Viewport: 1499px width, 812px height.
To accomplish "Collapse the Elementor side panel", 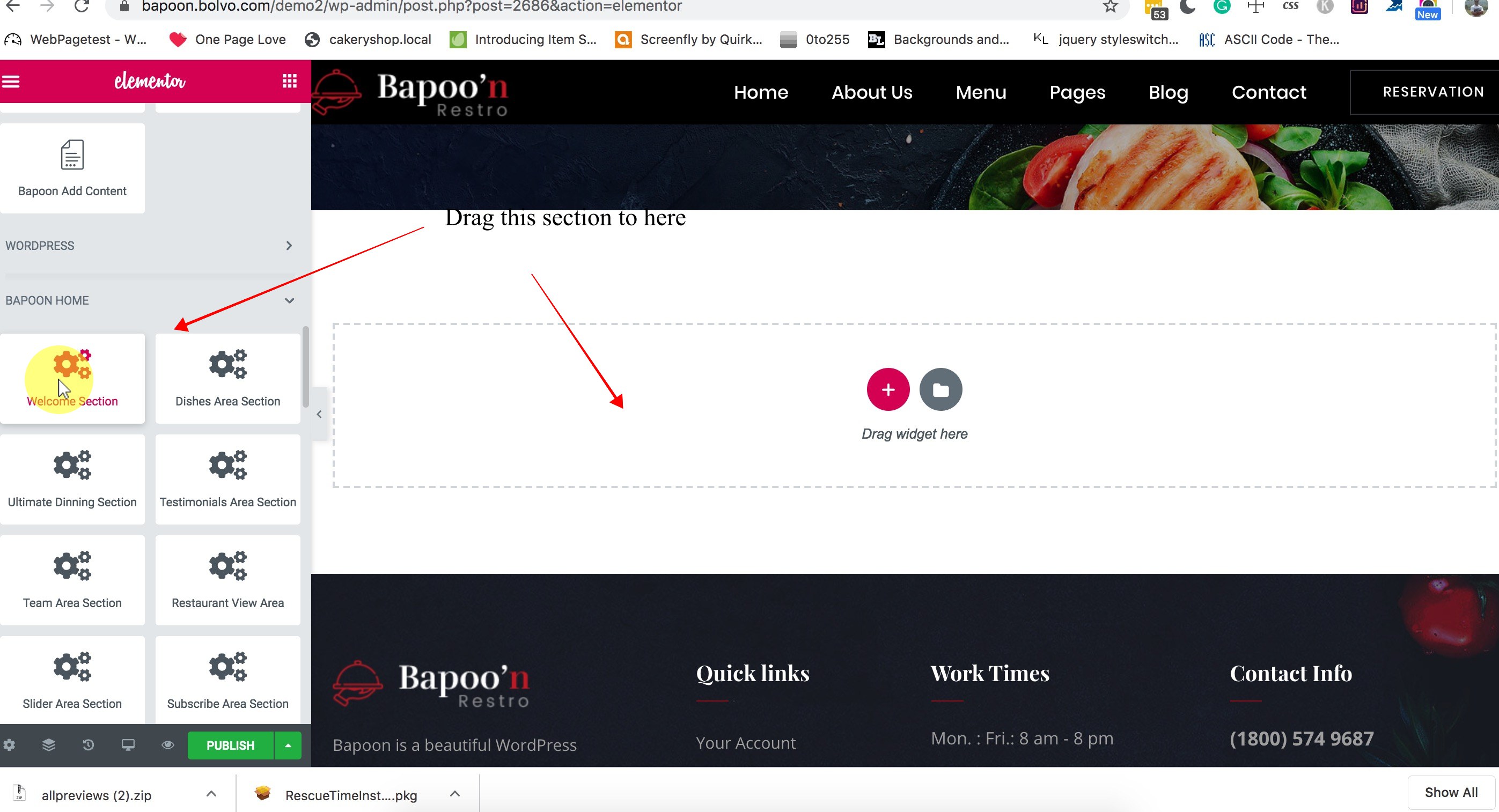I will (x=319, y=414).
